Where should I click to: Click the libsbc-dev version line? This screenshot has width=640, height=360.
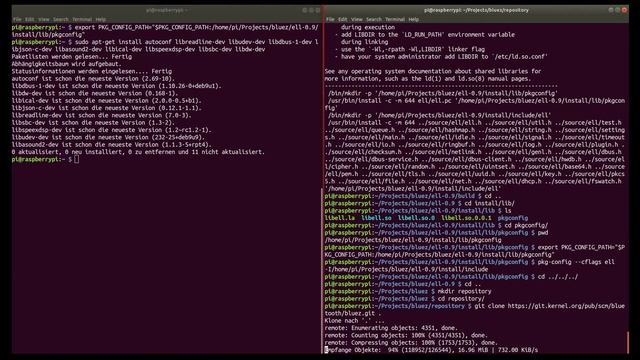(93, 122)
